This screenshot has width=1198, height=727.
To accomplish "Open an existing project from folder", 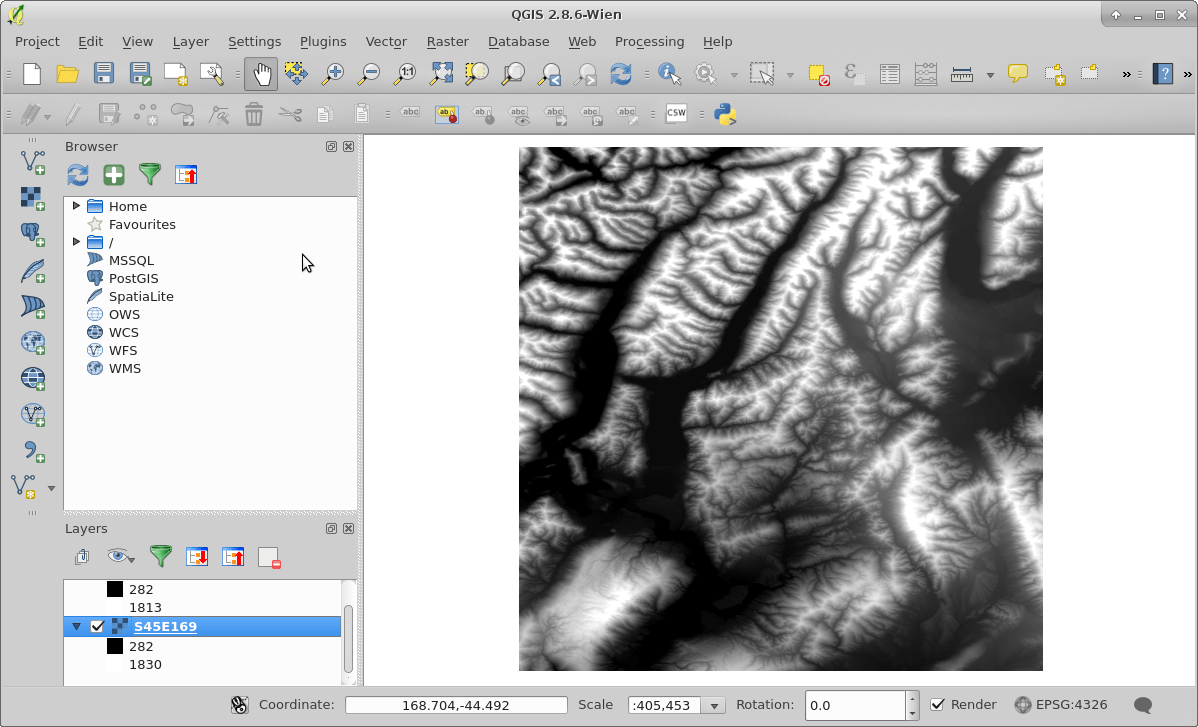I will [67, 74].
